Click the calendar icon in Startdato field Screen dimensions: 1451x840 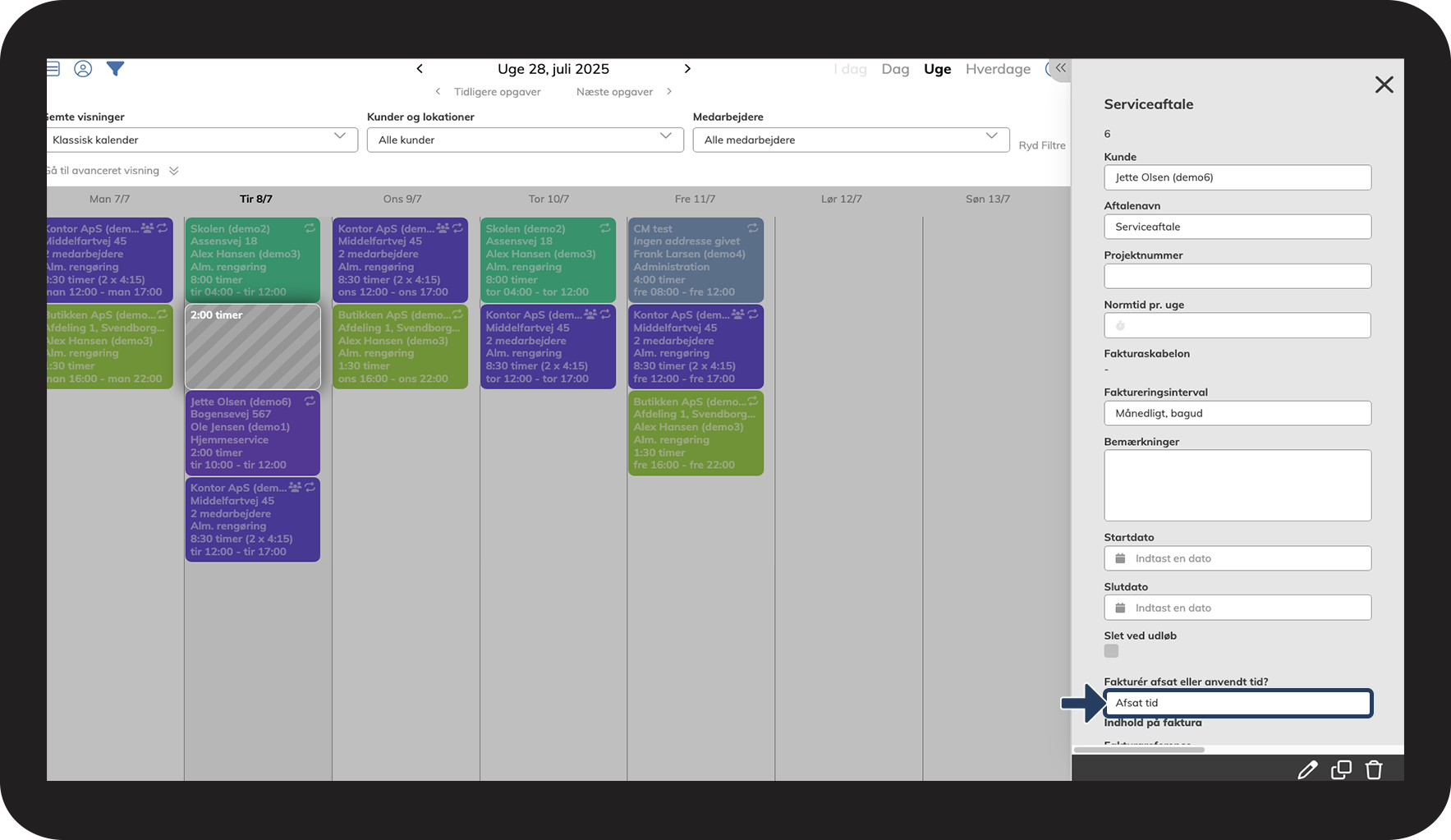(x=1120, y=558)
